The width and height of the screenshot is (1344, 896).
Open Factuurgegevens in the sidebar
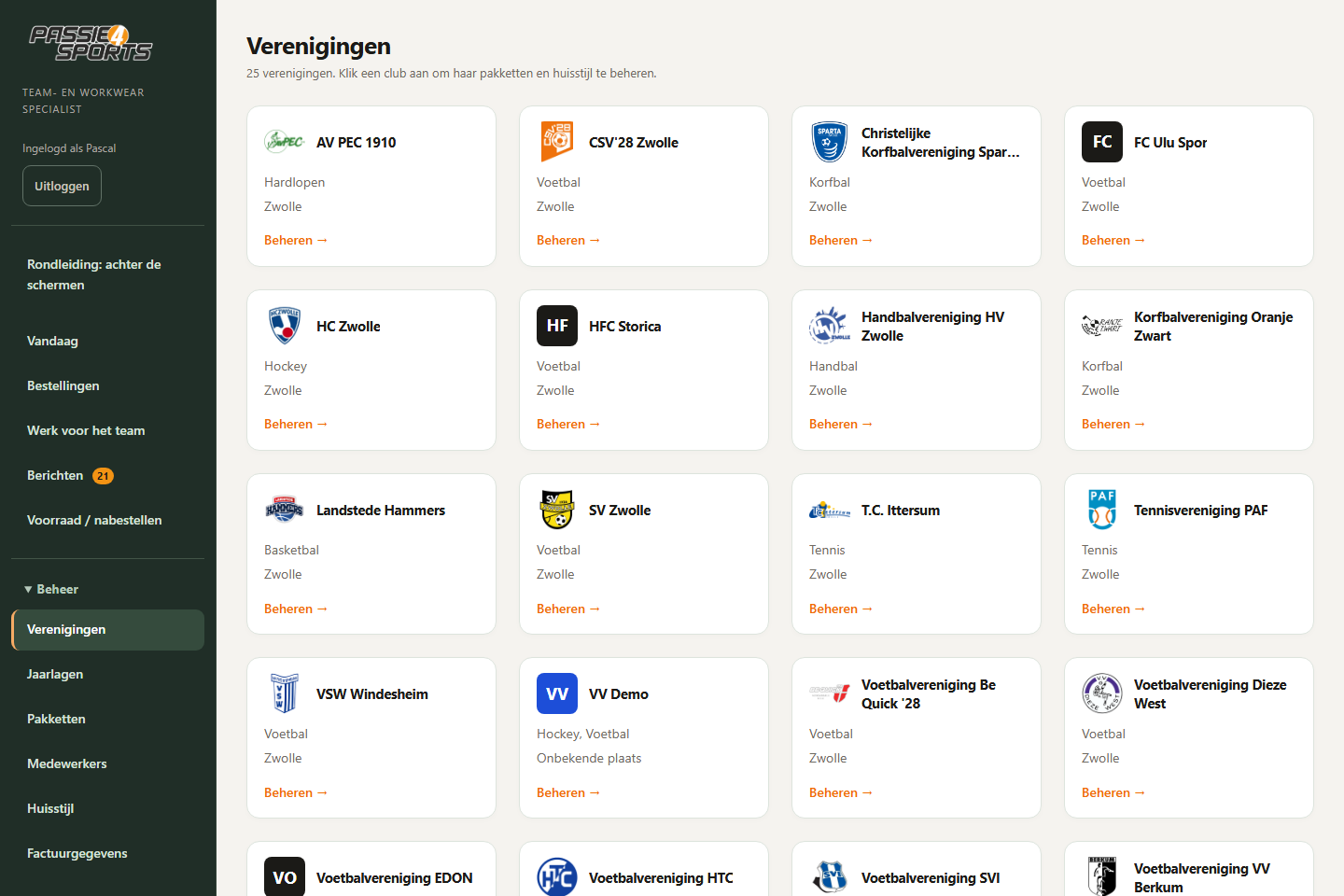tap(107, 853)
